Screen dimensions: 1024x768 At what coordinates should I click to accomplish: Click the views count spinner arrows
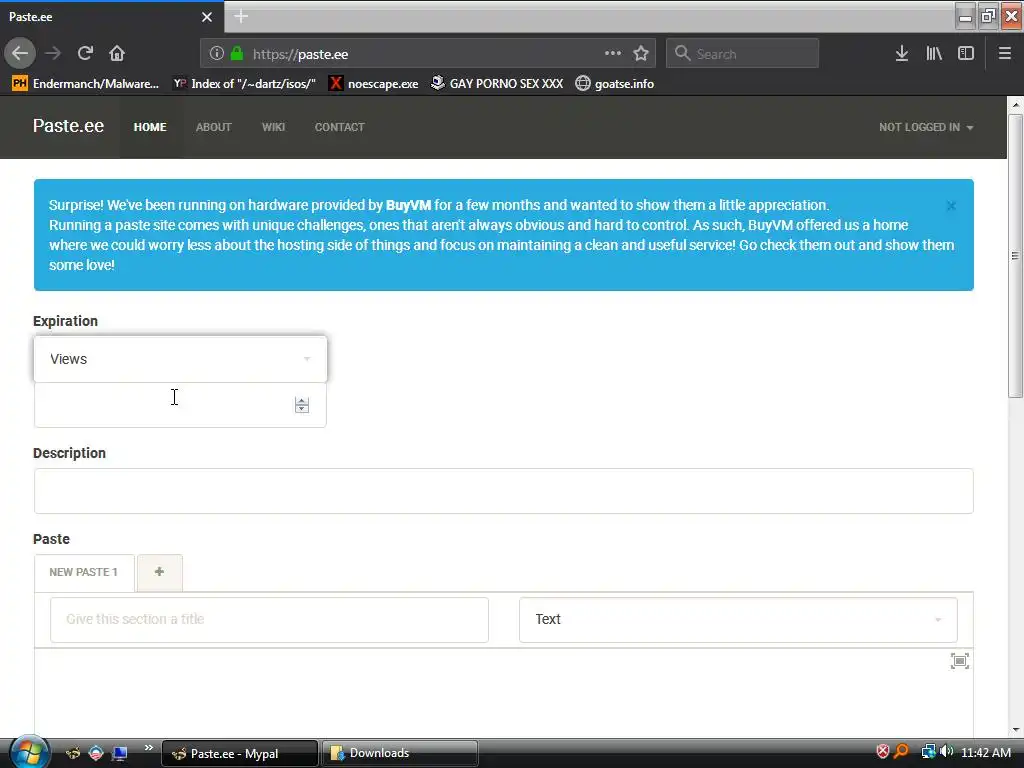pos(302,405)
